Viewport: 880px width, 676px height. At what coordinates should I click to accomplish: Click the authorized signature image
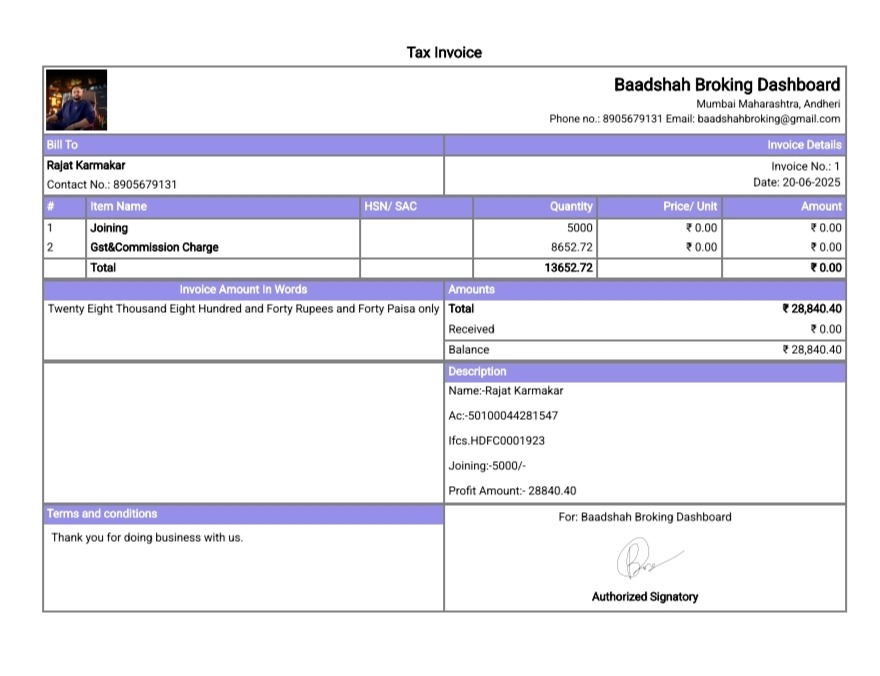point(645,560)
